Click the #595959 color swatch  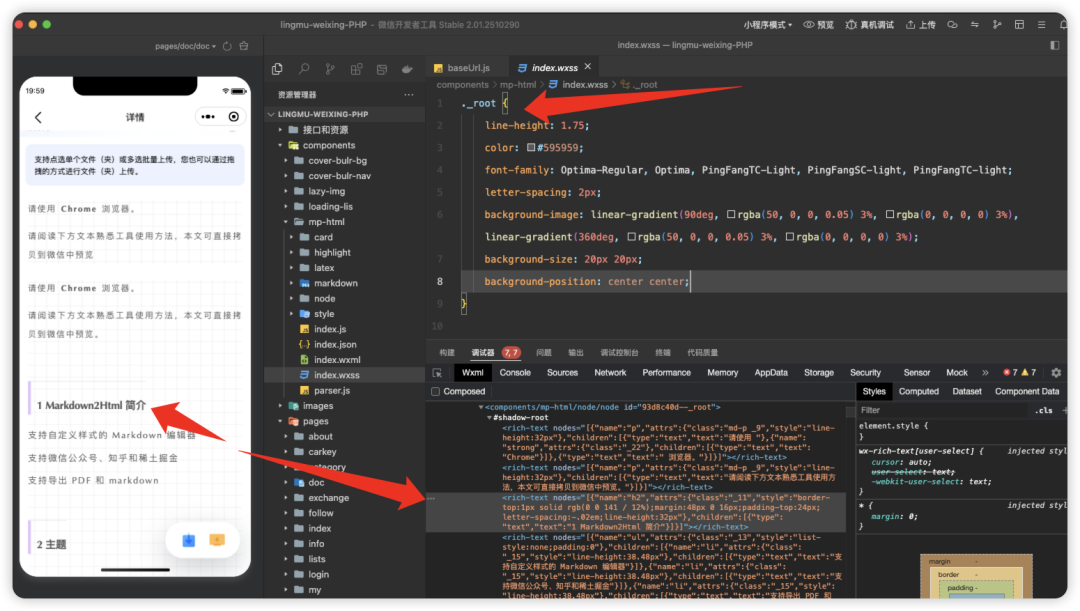tap(531, 147)
